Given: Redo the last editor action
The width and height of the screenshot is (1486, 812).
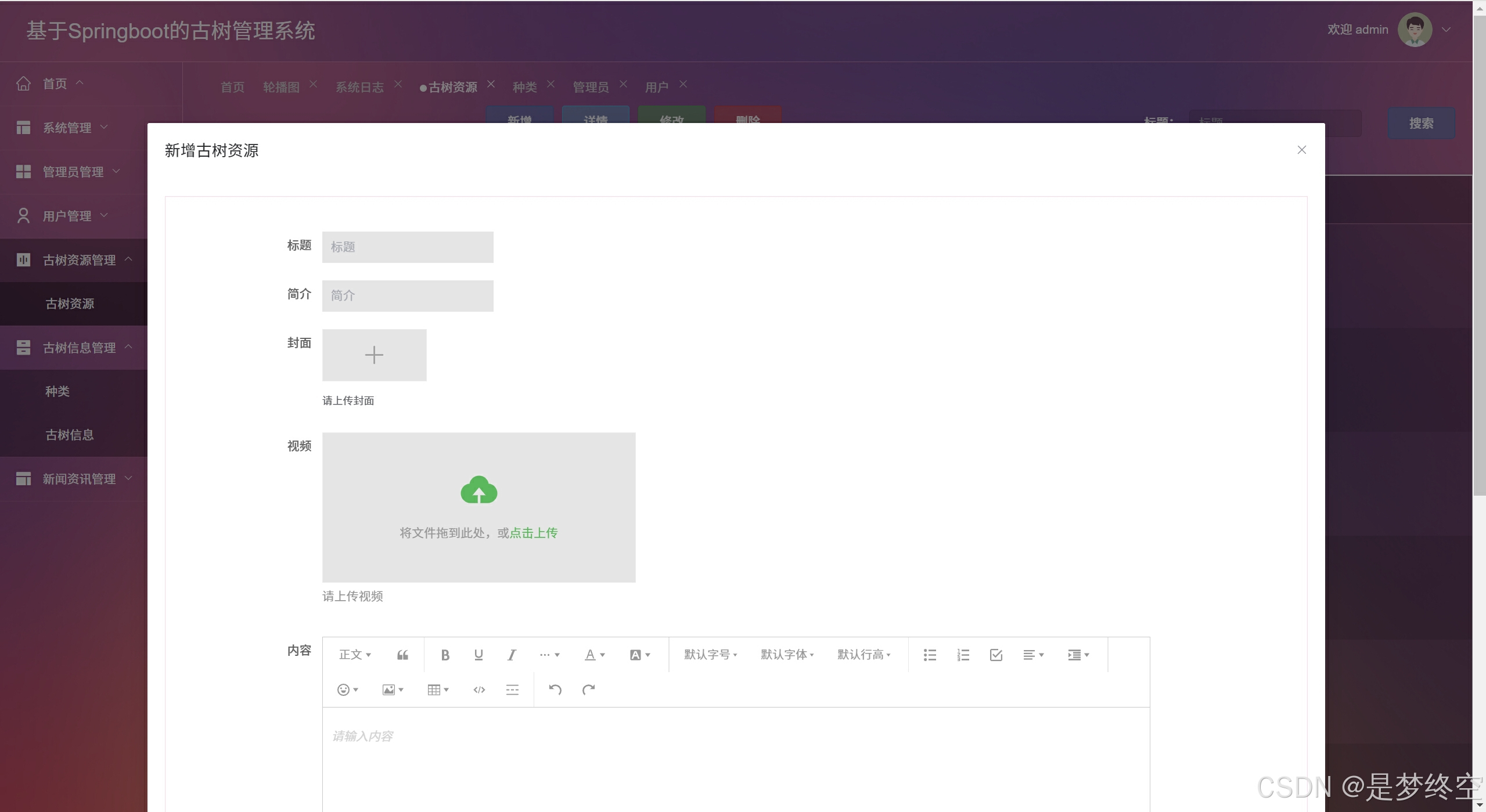Looking at the screenshot, I should tap(588, 690).
